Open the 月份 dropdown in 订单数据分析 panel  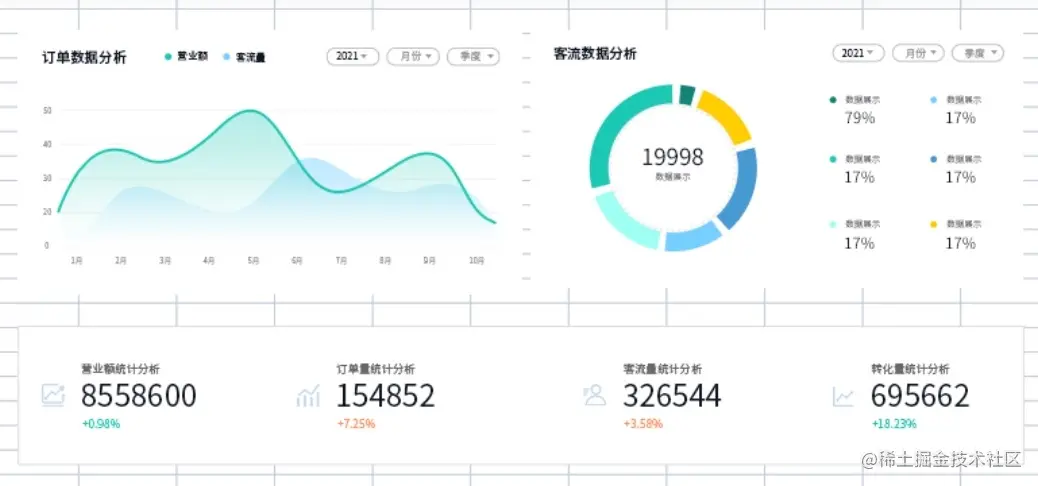click(x=413, y=56)
